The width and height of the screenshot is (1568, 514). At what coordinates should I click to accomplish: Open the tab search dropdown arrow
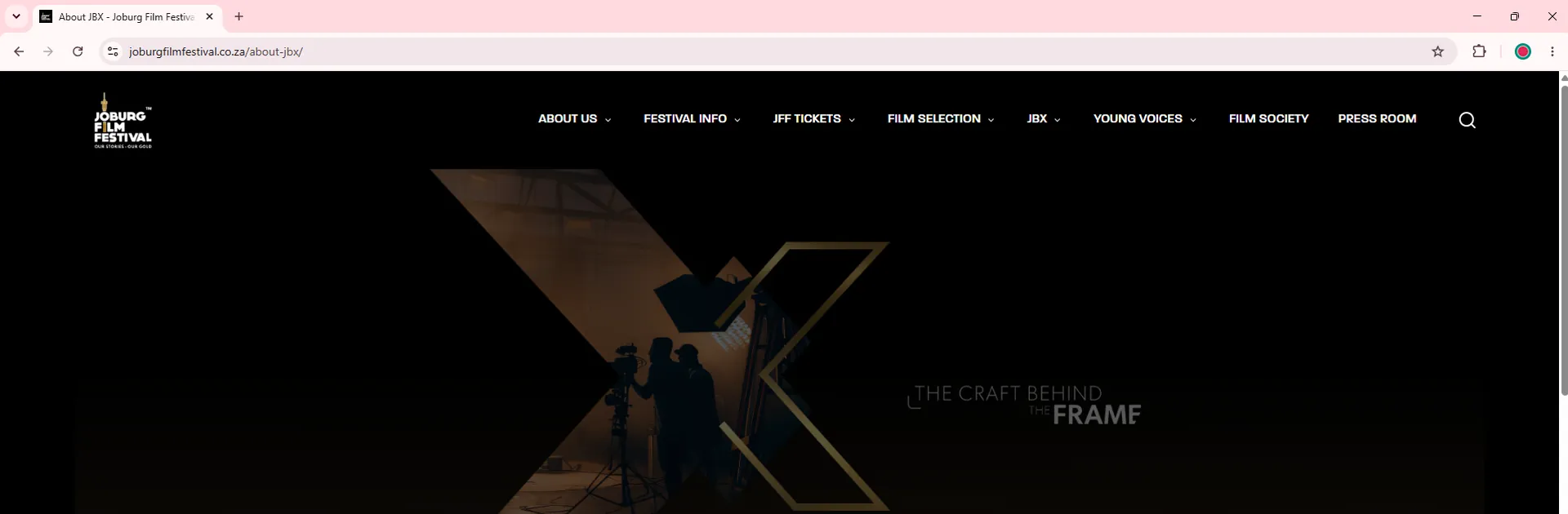(16, 16)
